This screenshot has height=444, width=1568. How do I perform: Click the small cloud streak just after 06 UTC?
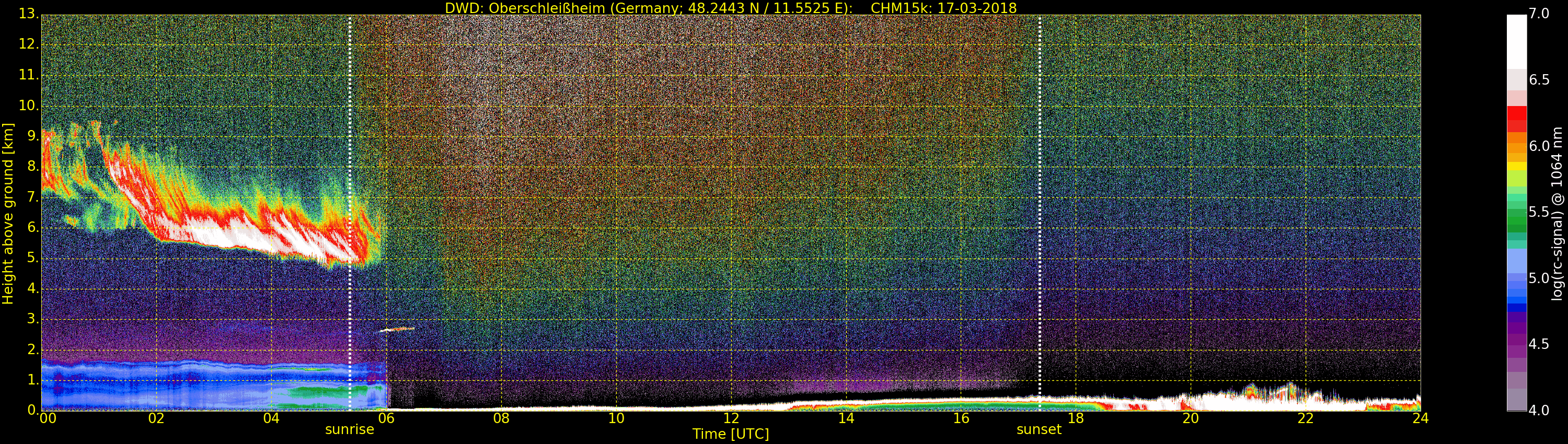coord(397,330)
